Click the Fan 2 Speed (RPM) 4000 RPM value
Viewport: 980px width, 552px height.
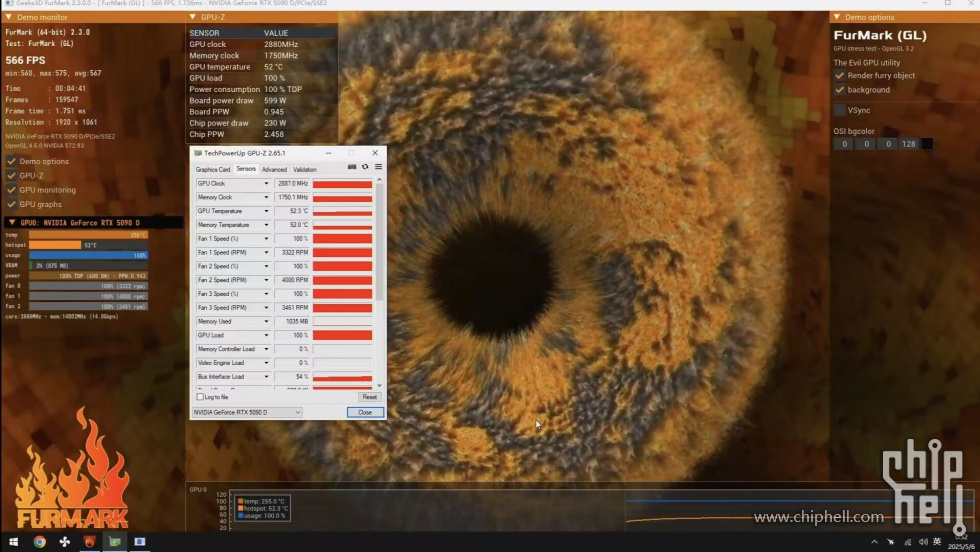pos(292,280)
